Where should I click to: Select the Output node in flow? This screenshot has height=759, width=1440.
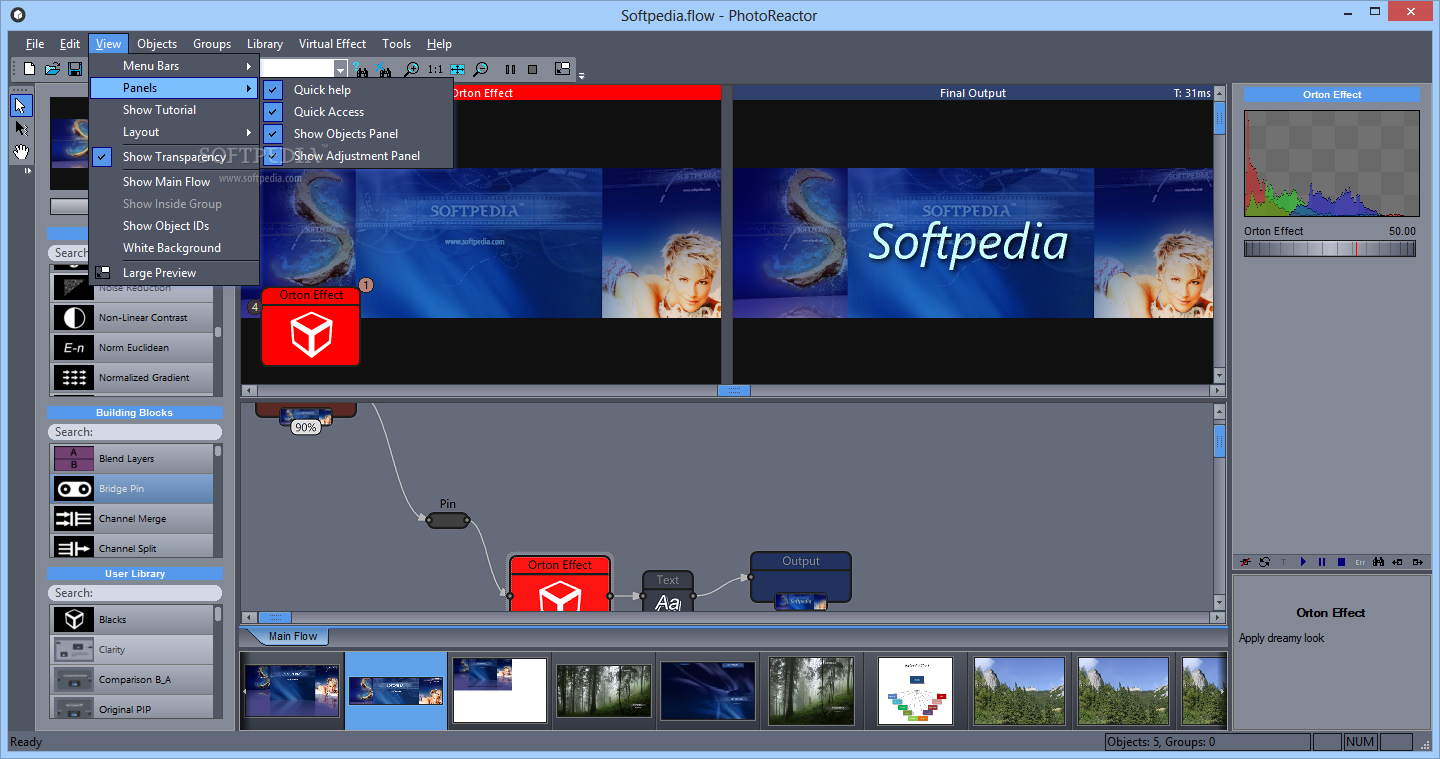click(x=801, y=577)
